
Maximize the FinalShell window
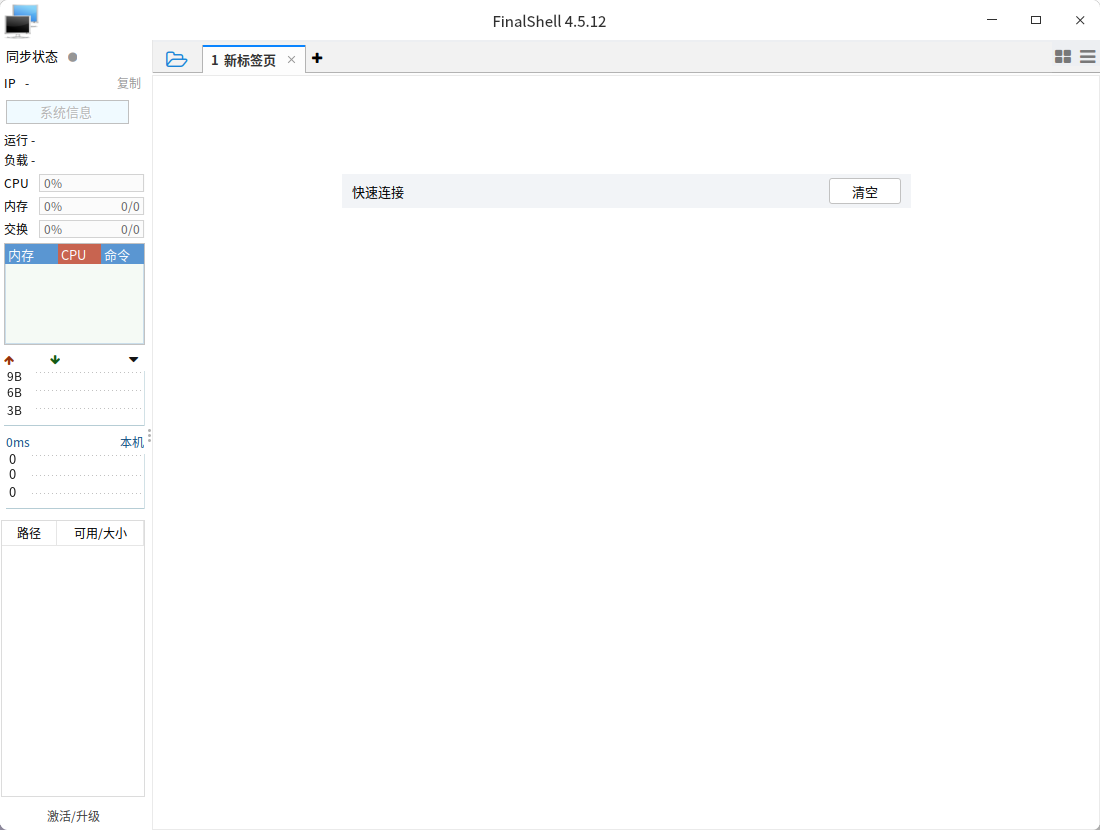1035,20
